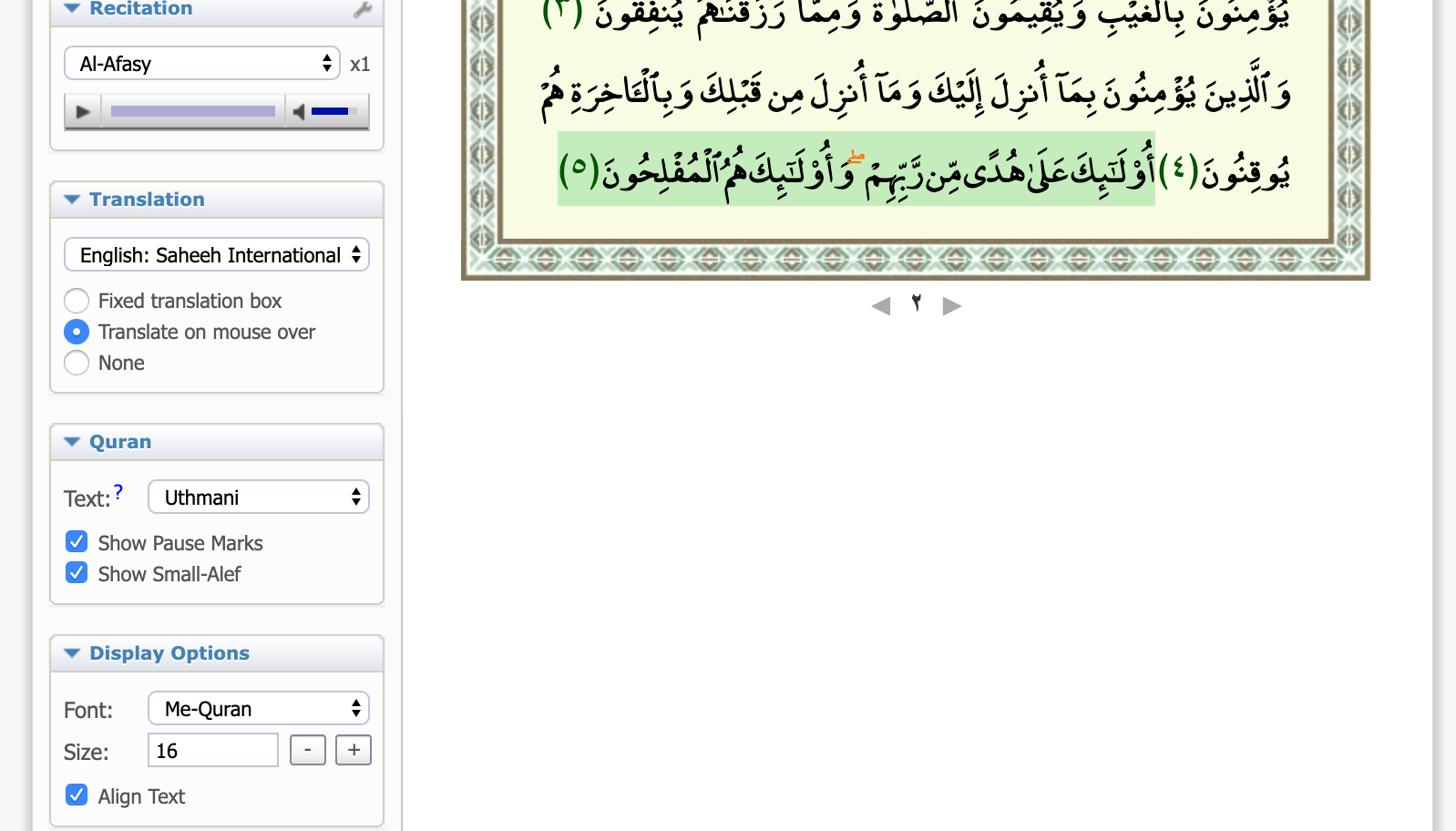The width and height of the screenshot is (1456, 831).
Task: Click the Quran section header
Action: click(120, 442)
